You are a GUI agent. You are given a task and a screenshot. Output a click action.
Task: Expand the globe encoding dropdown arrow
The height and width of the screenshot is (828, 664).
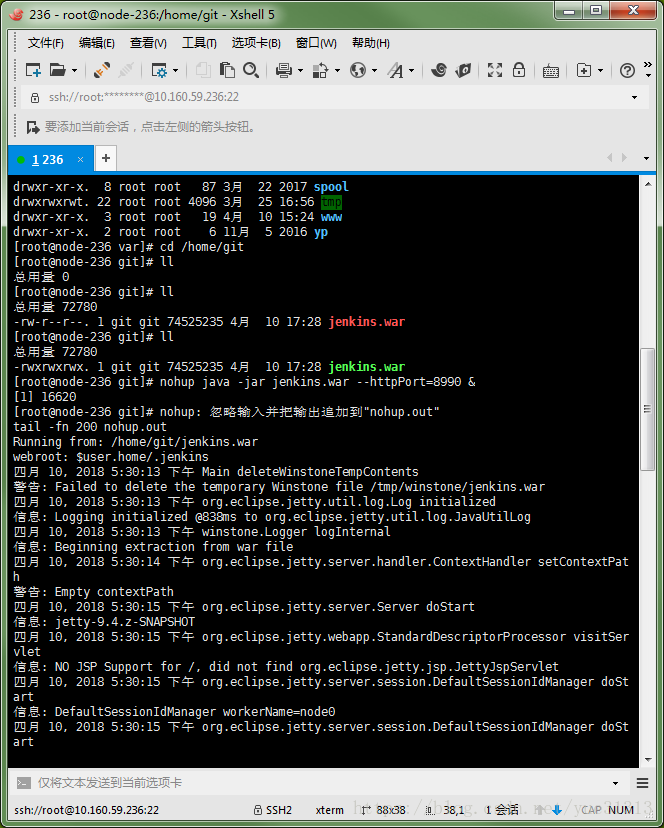[375, 70]
